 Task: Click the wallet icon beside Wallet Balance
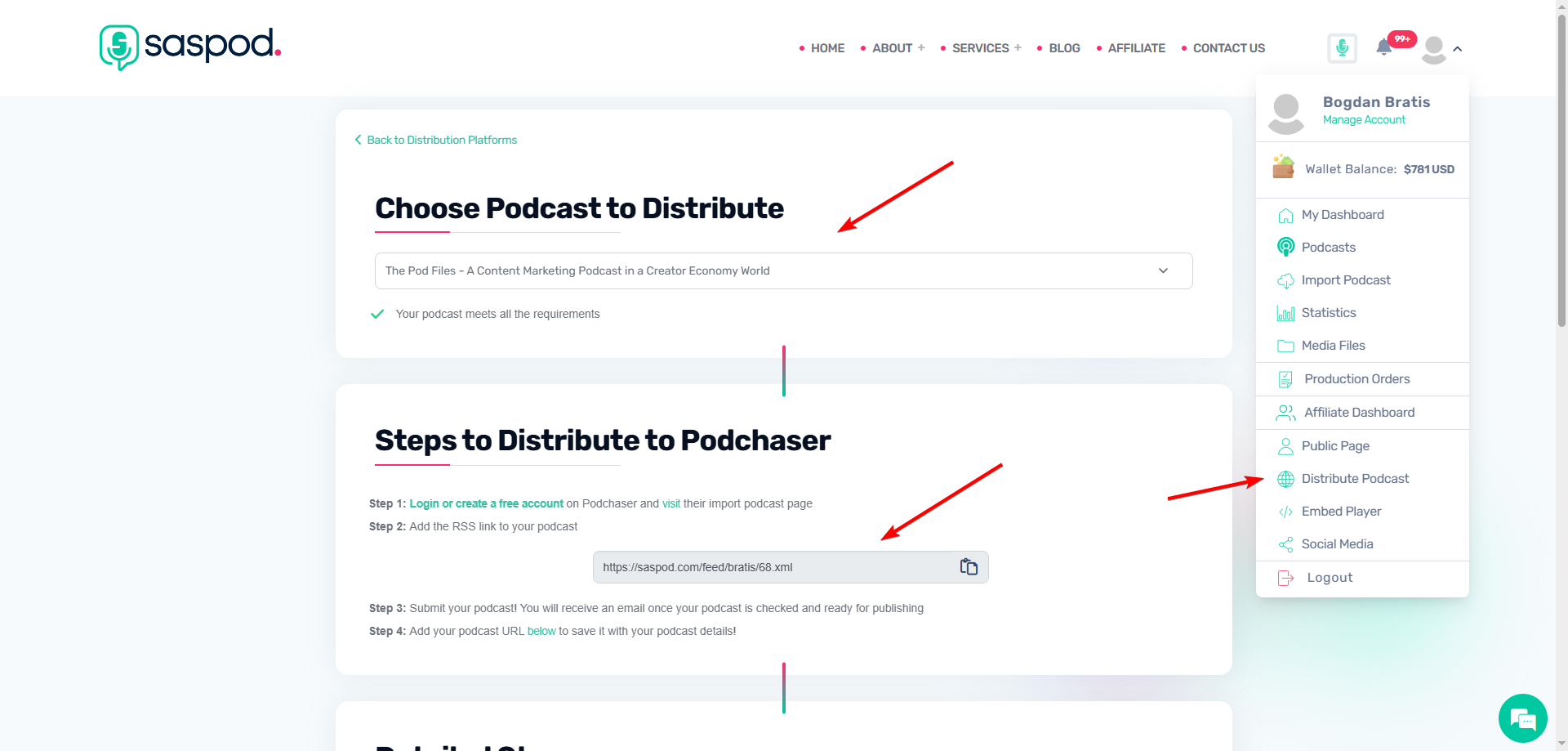(x=1283, y=168)
